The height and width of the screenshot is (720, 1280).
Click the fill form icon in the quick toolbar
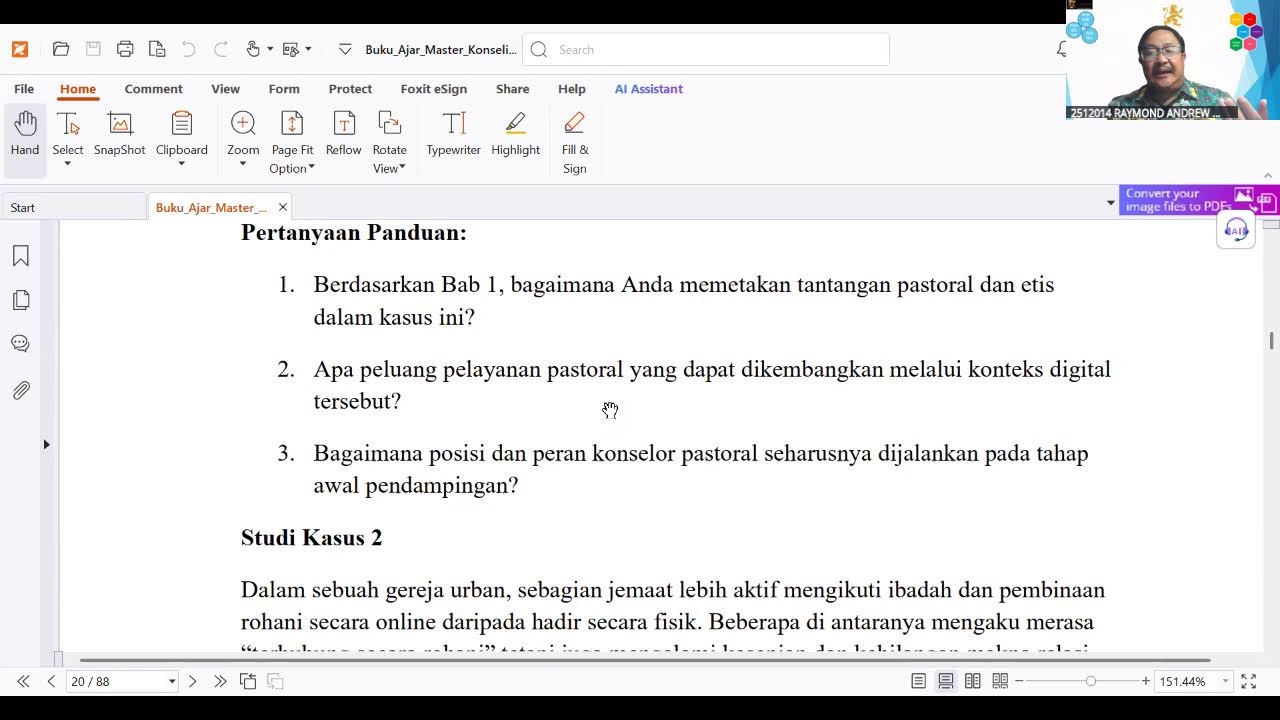click(x=291, y=49)
